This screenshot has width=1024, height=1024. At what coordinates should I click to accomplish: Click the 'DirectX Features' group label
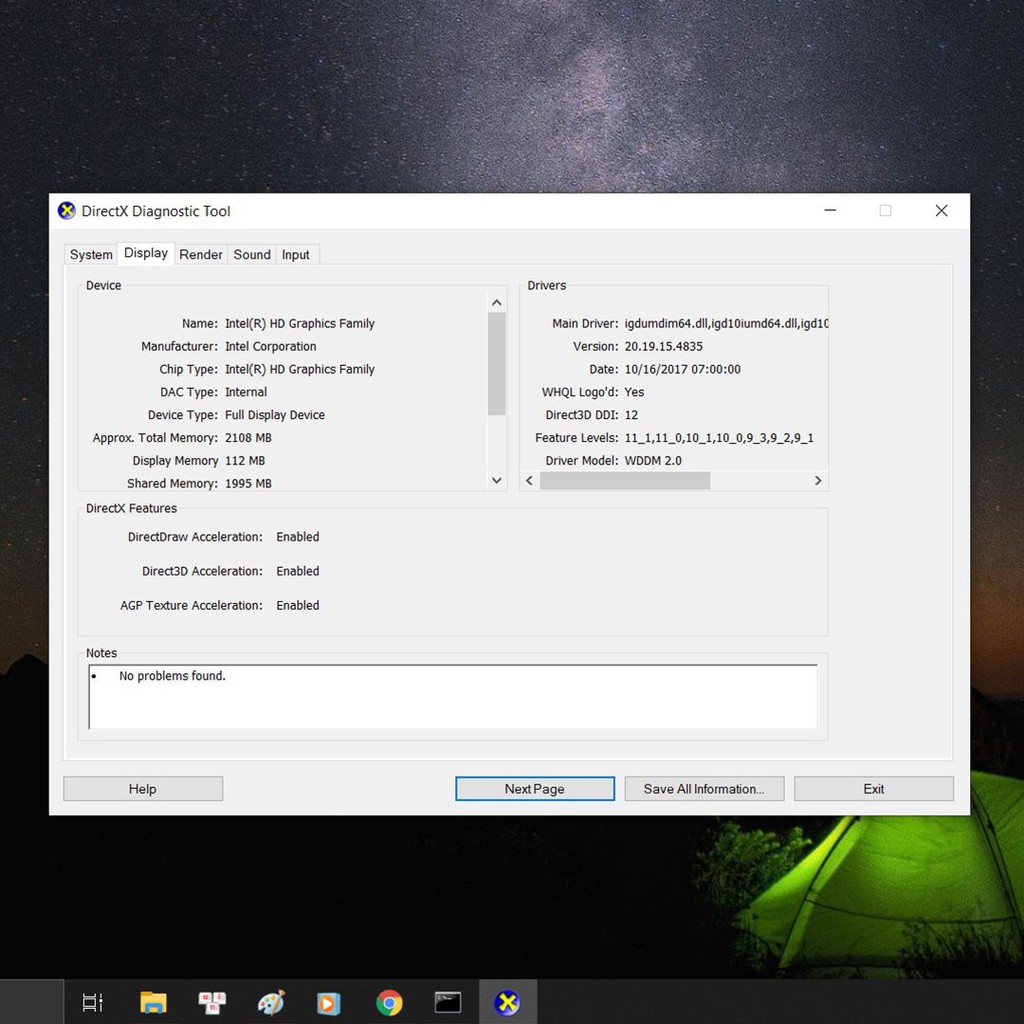click(131, 508)
